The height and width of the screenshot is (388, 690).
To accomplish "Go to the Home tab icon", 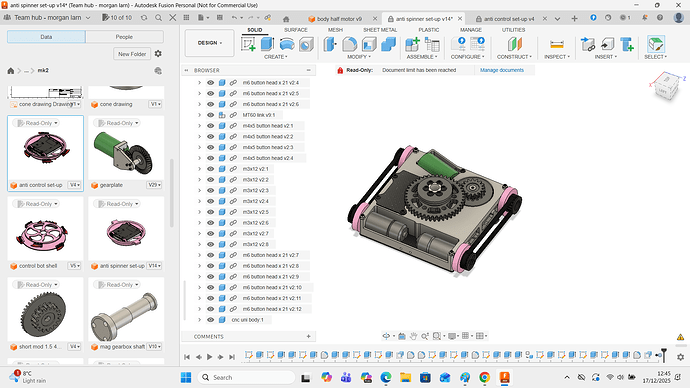I will click(286, 19).
